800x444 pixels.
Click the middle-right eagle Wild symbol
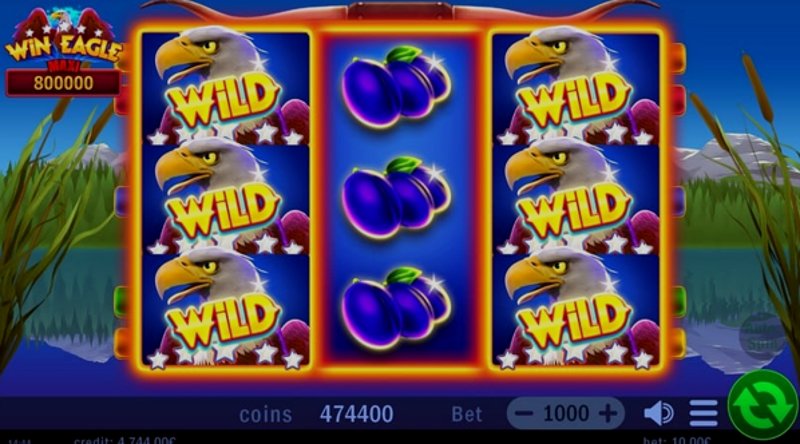tap(576, 199)
